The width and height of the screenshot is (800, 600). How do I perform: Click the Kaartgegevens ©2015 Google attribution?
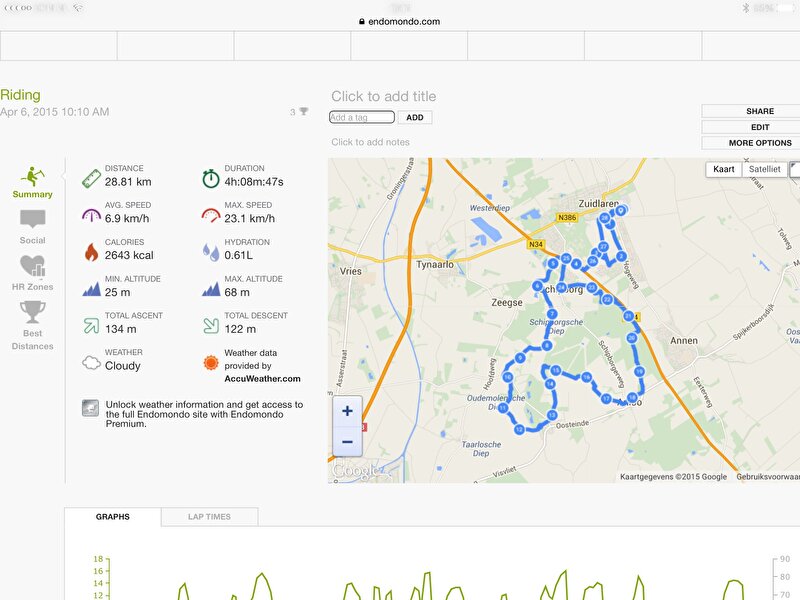point(673,477)
